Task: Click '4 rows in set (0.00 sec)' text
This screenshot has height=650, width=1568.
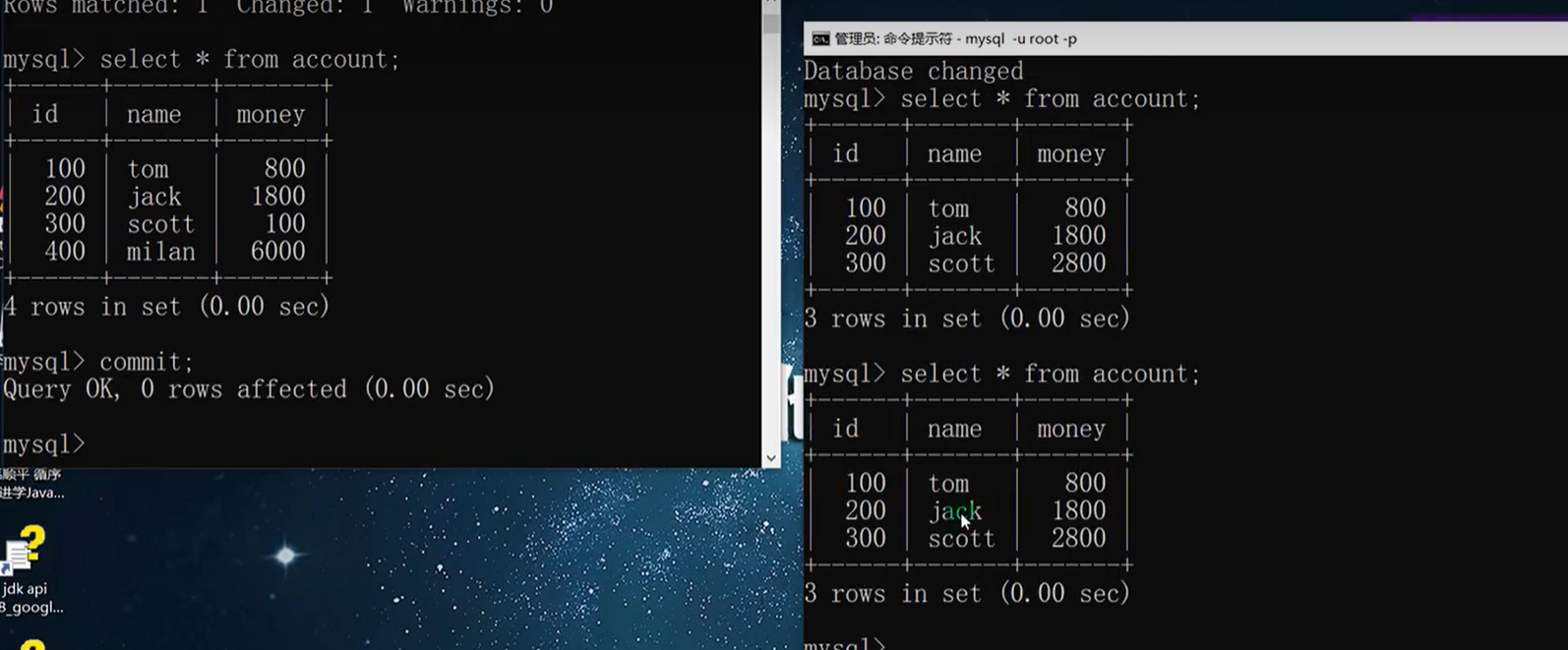Action: pos(166,307)
